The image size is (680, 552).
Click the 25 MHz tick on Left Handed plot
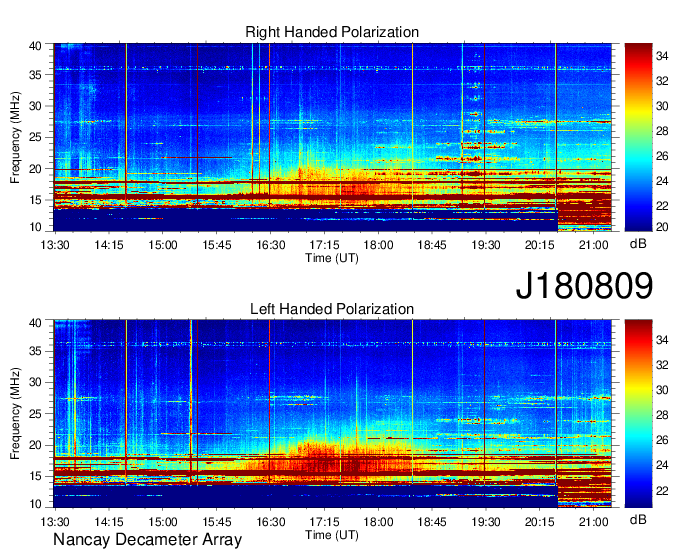(35, 414)
